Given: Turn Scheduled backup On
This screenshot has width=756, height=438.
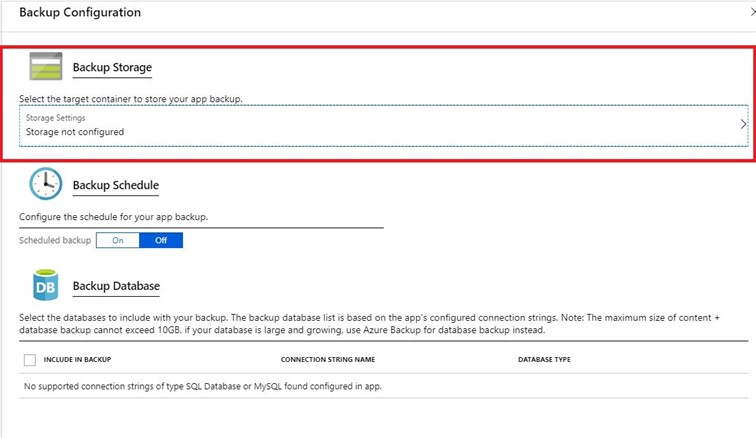Looking at the screenshot, I should click(118, 240).
